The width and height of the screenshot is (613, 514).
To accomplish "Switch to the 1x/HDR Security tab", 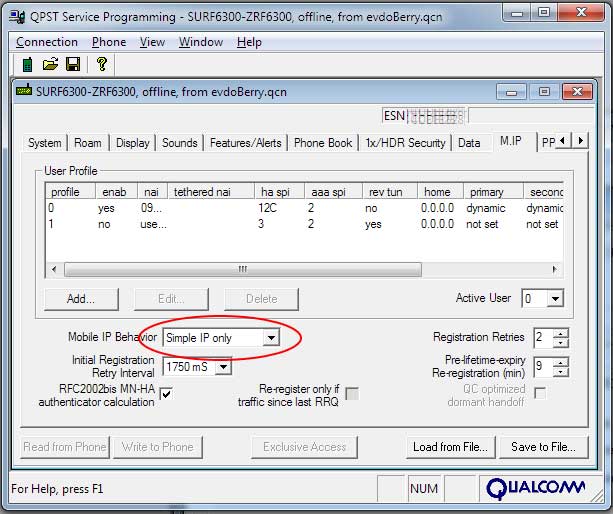I will click(405, 143).
